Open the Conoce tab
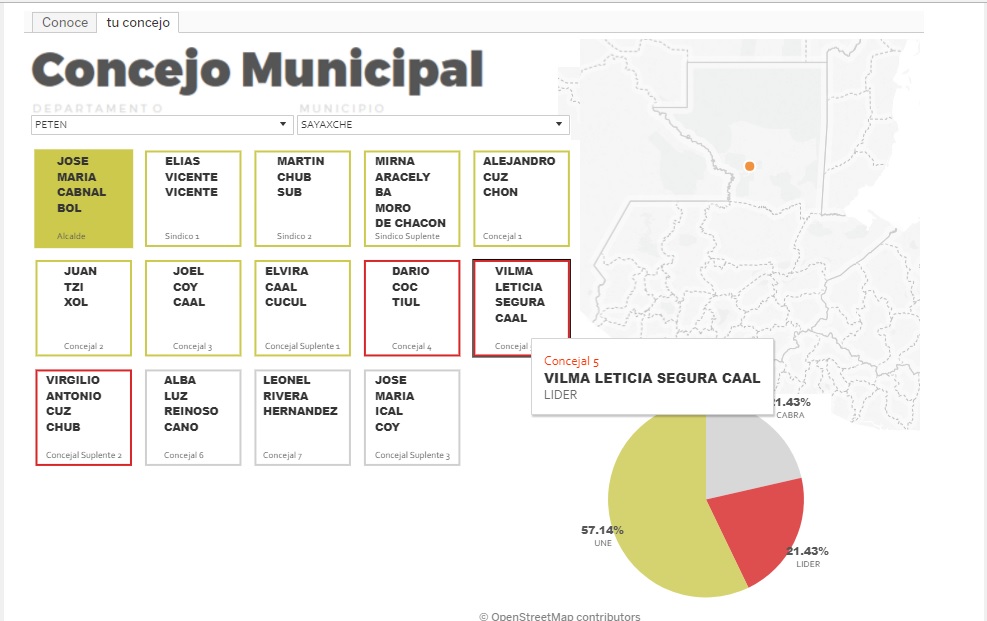 [65, 22]
